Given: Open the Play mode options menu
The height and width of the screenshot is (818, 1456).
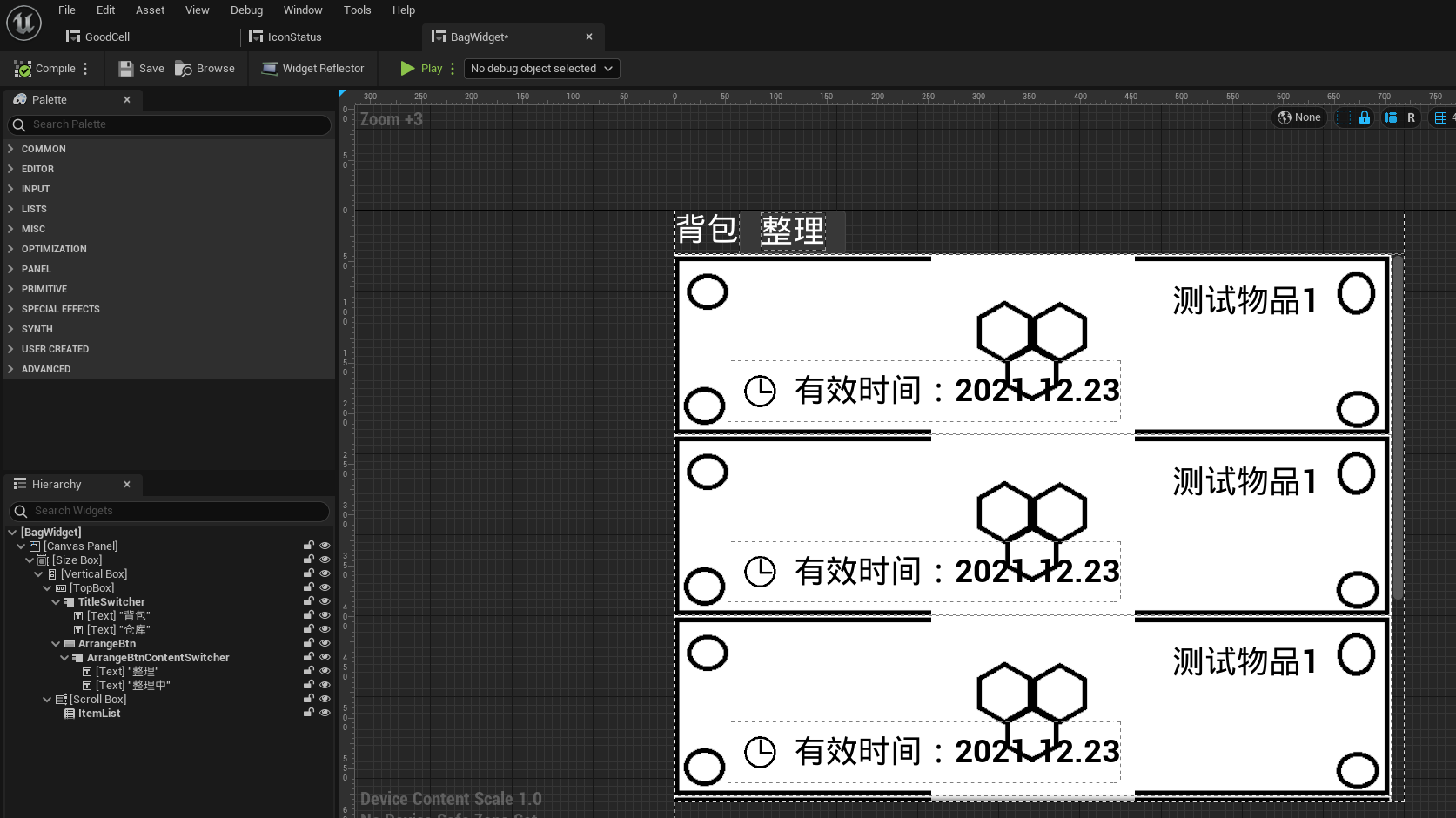Looking at the screenshot, I should (x=453, y=69).
